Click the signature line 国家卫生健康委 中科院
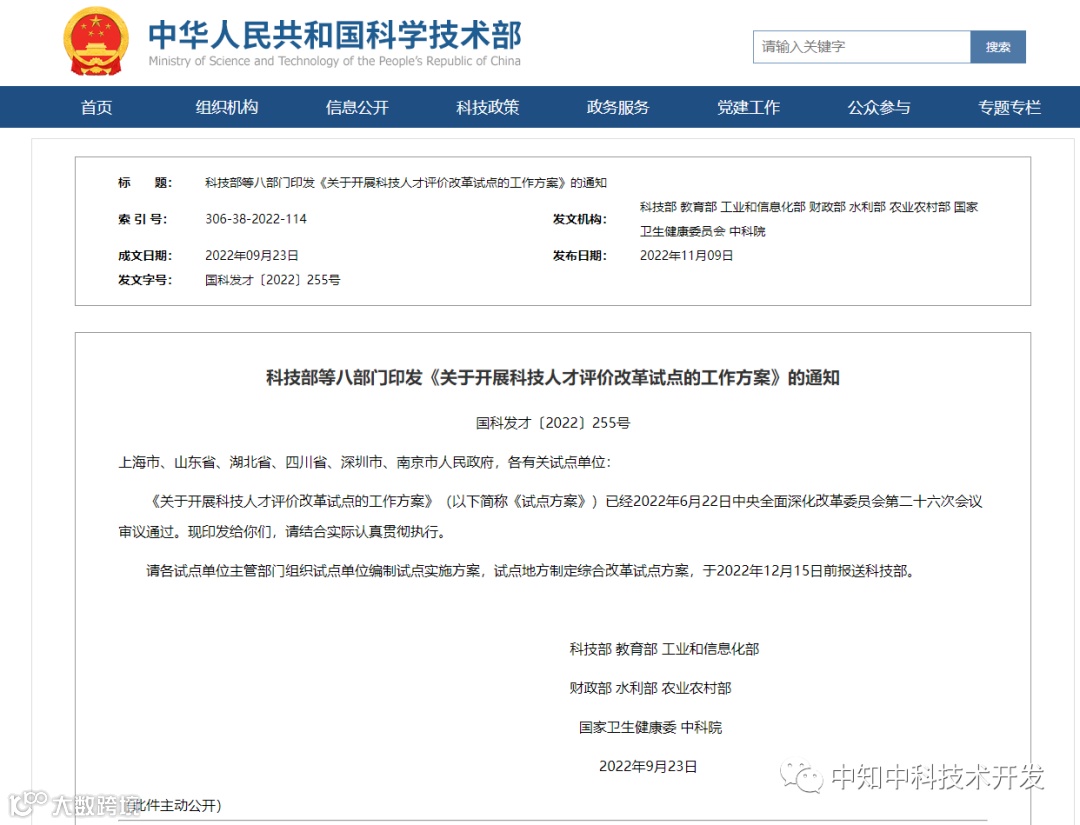The width and height of the screenshot is (1080, 825). [650, 728]
